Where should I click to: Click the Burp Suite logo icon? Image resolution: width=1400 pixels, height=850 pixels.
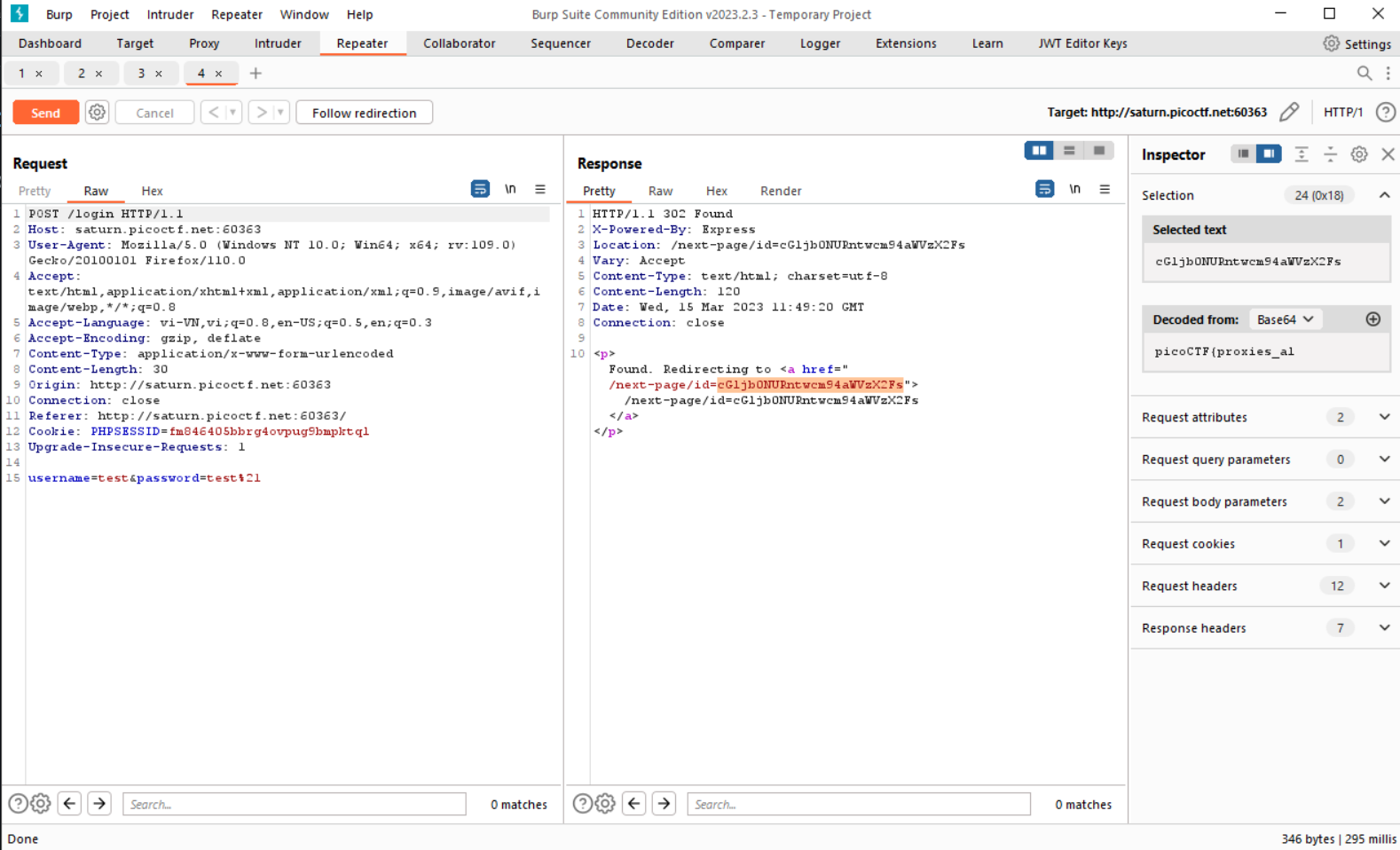point(19,13)
